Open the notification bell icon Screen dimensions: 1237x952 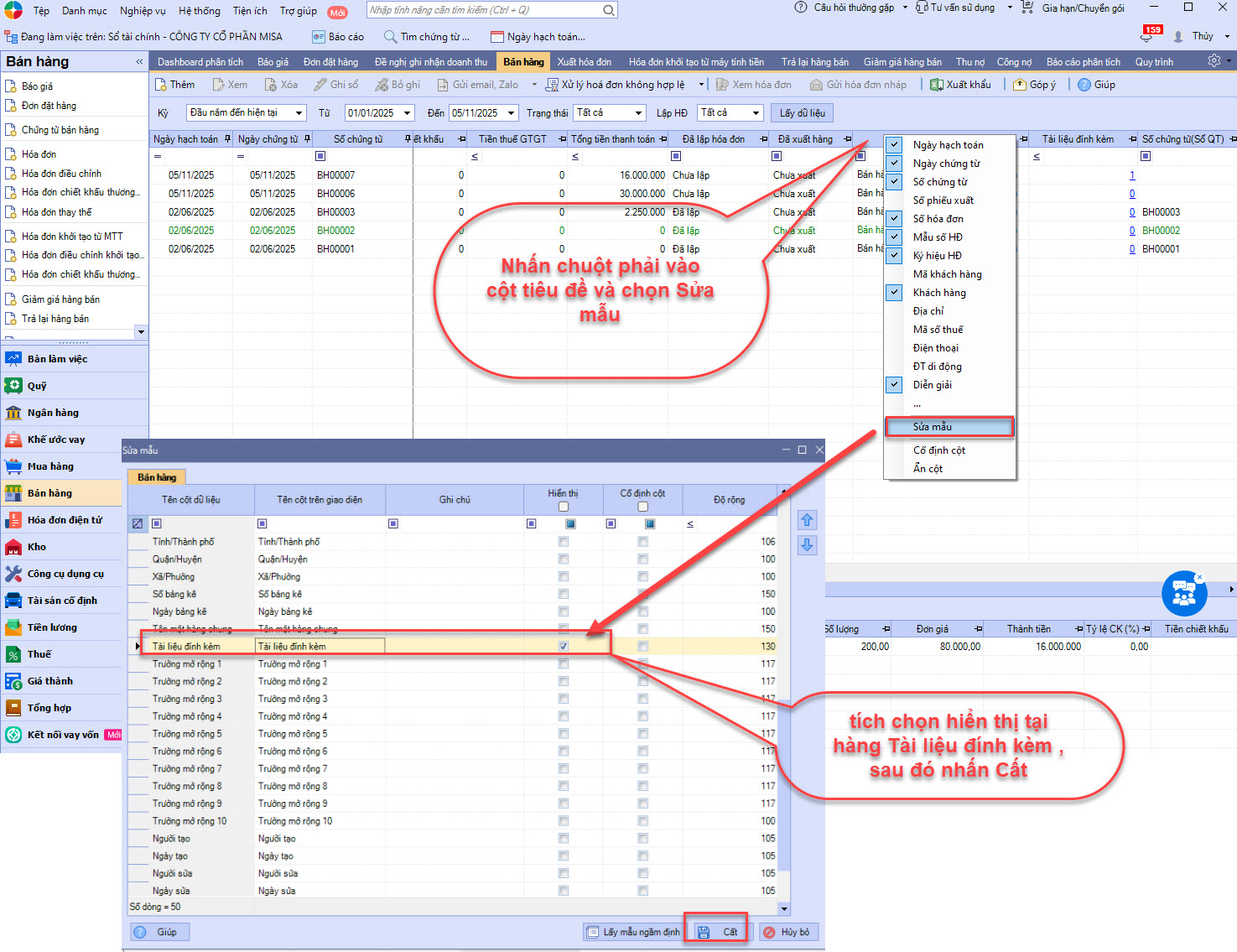tap(1146, 37)
